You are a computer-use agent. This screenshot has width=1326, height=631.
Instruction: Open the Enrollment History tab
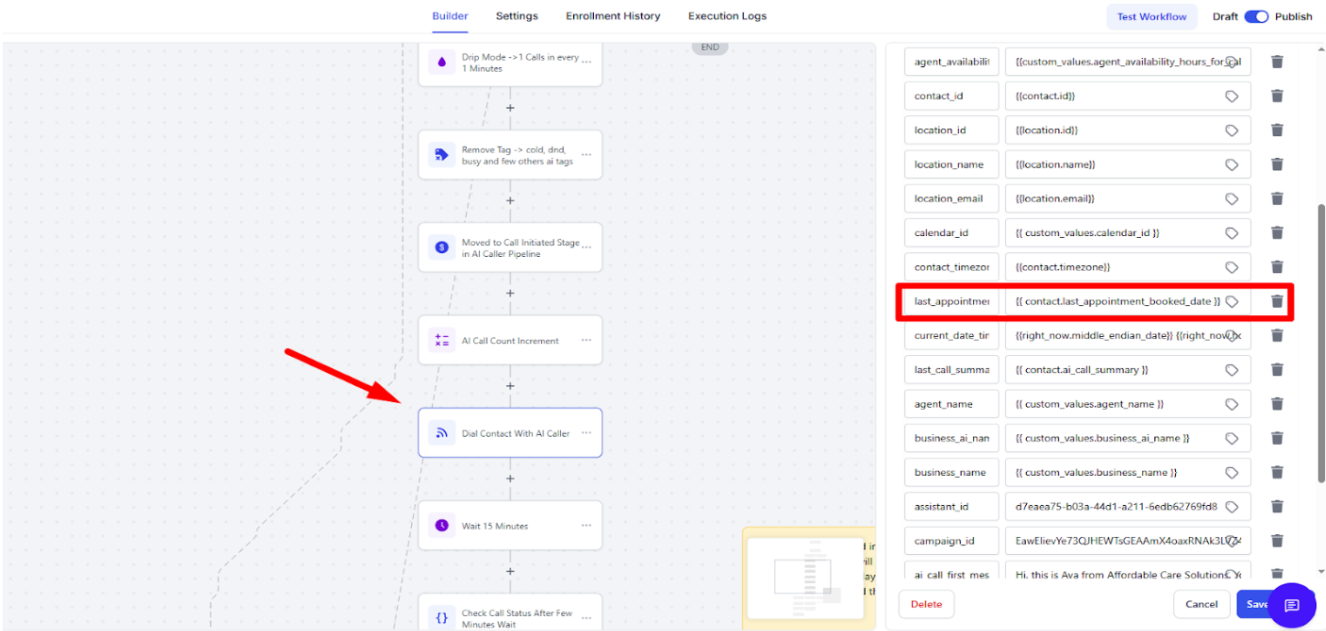click(612, 16)
